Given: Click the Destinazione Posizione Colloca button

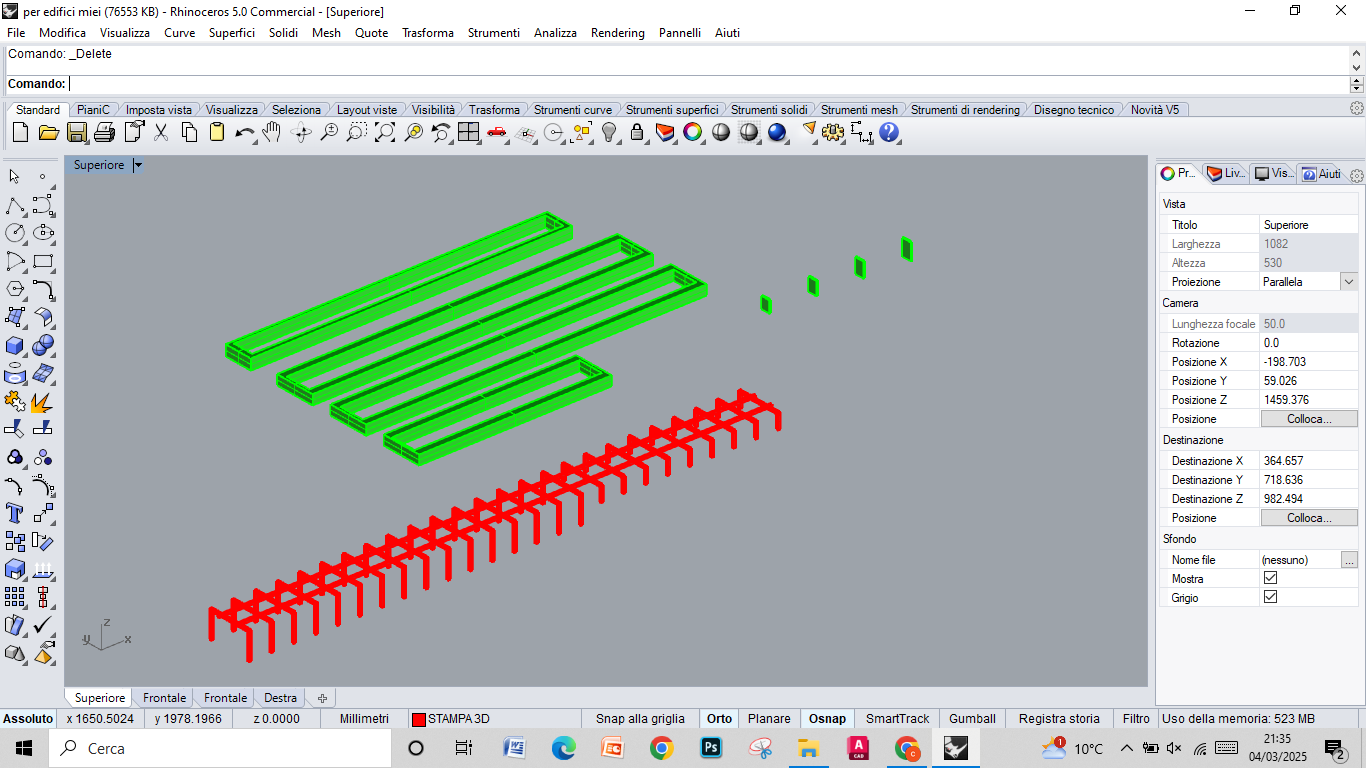Looking at the screenshot, I should click(1309, 518).
